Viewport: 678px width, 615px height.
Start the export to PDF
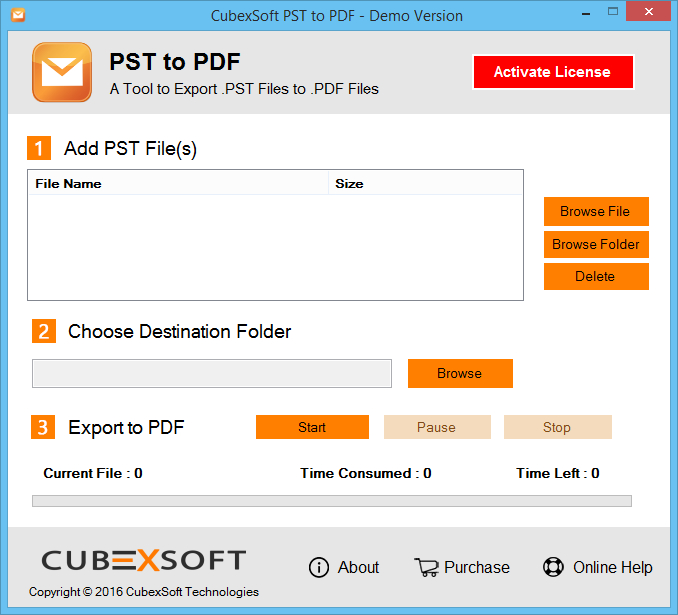[x=312, y=428]
